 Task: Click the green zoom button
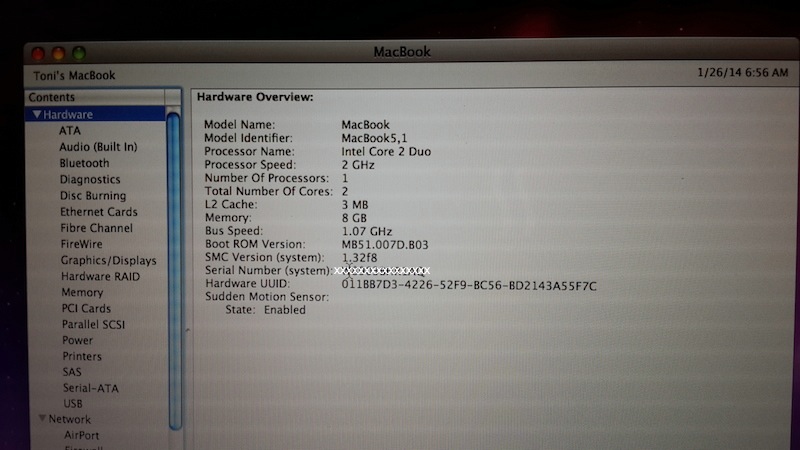[x=78, y=53]
